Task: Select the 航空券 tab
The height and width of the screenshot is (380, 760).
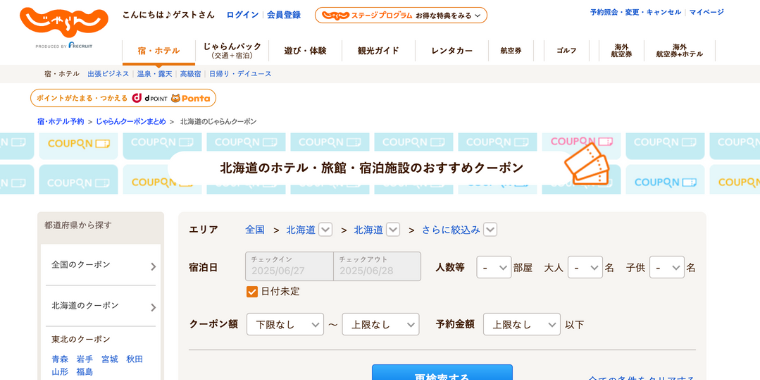Action: pos(511,51)
